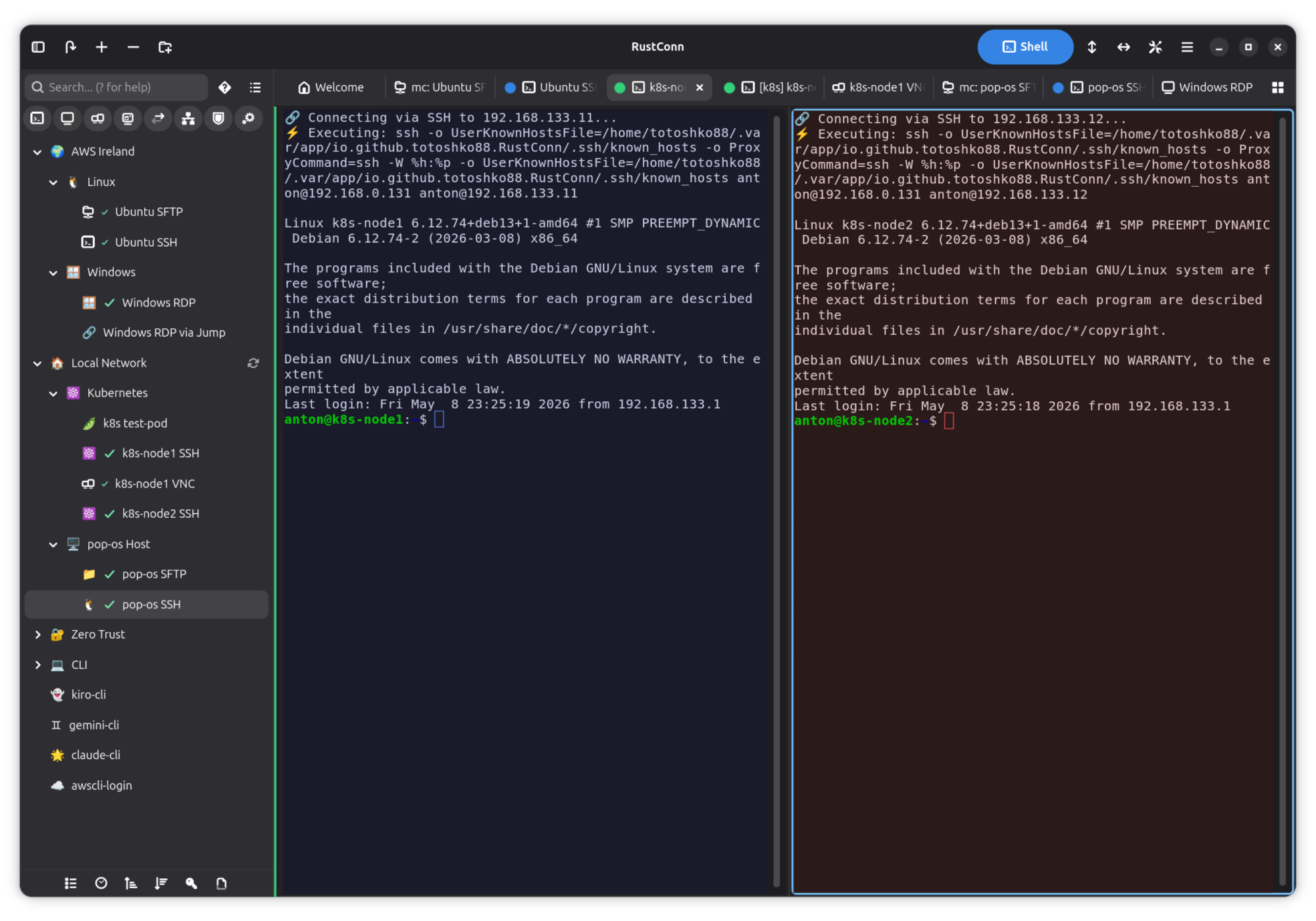Switch to the [k8s] k8s-node tab
1316x921 pixels.
tap(770, 87)
